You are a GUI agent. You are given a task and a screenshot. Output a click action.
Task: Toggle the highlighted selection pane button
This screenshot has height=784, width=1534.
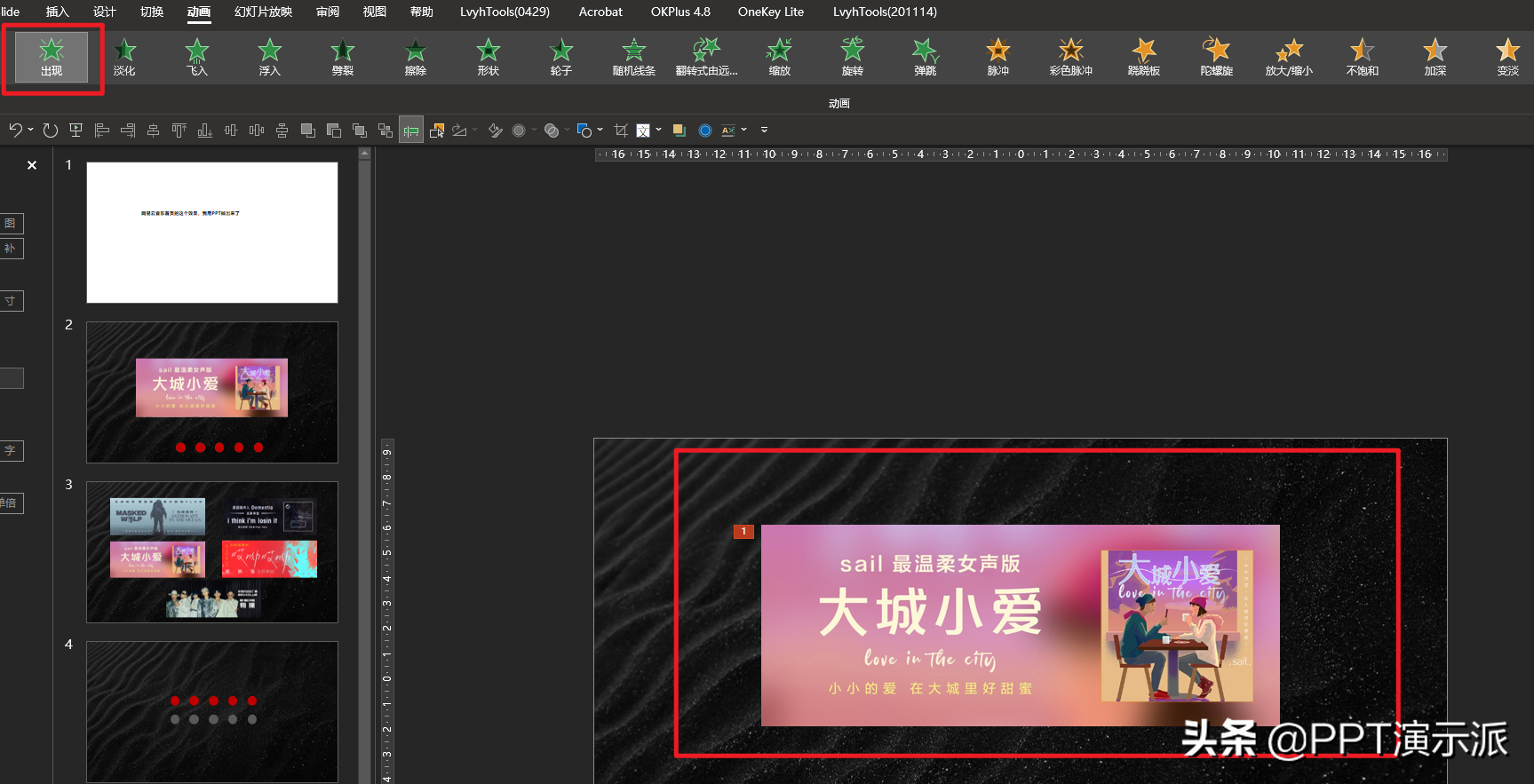point(410,131)
